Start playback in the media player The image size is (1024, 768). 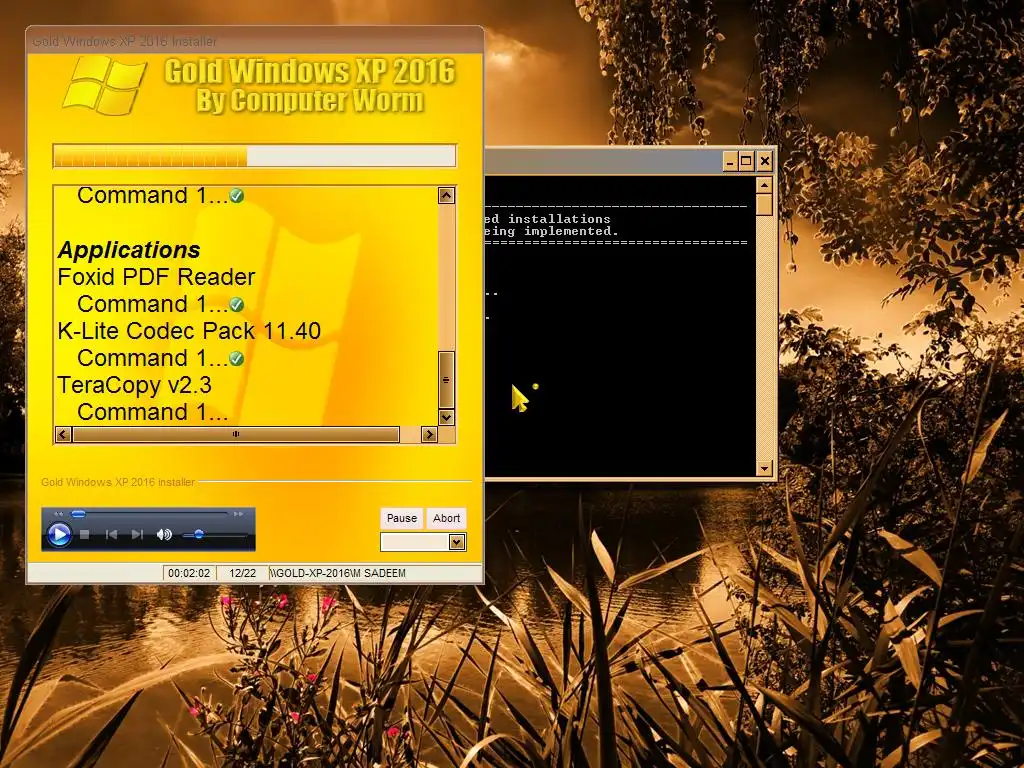(59, 535)
